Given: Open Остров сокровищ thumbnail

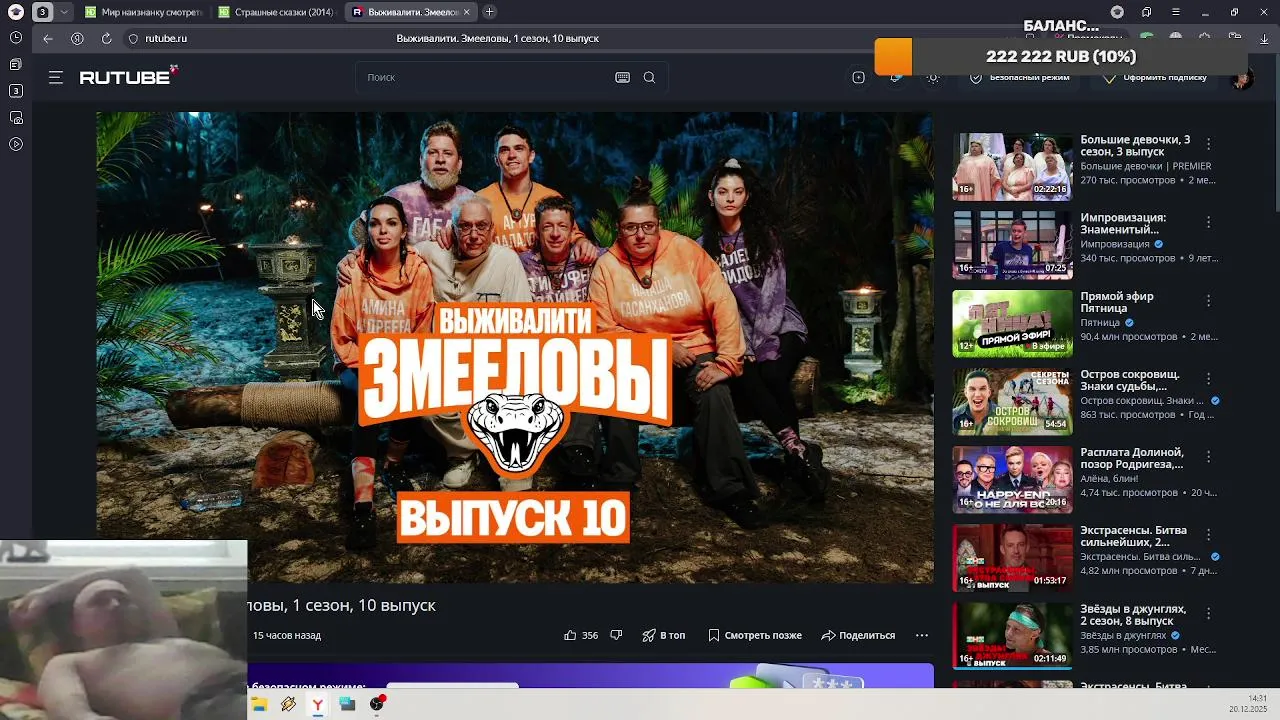Looking at the screenshot, I should (x=1012, y=400).
